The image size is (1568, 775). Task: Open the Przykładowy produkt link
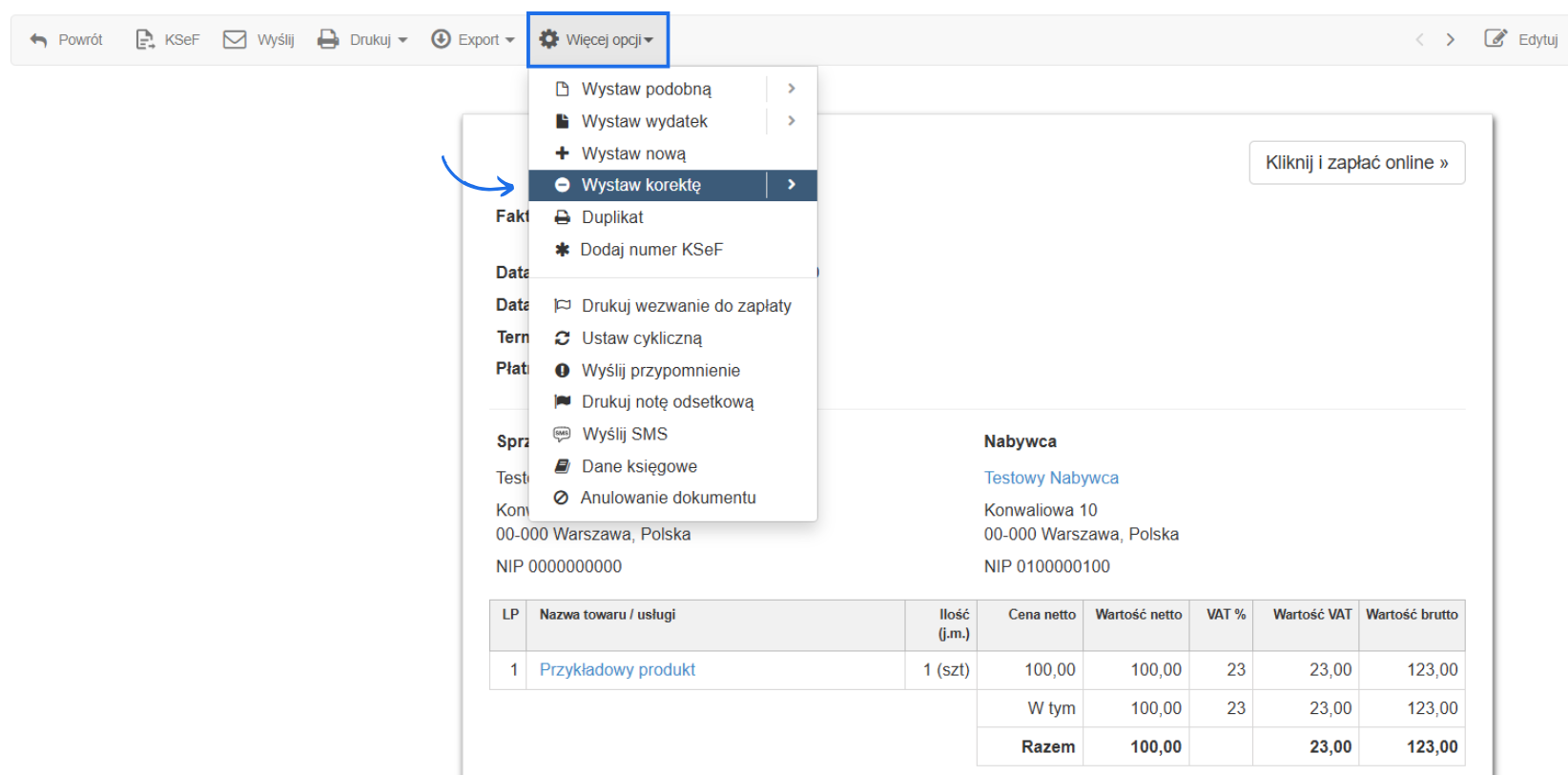click(617, 669)
